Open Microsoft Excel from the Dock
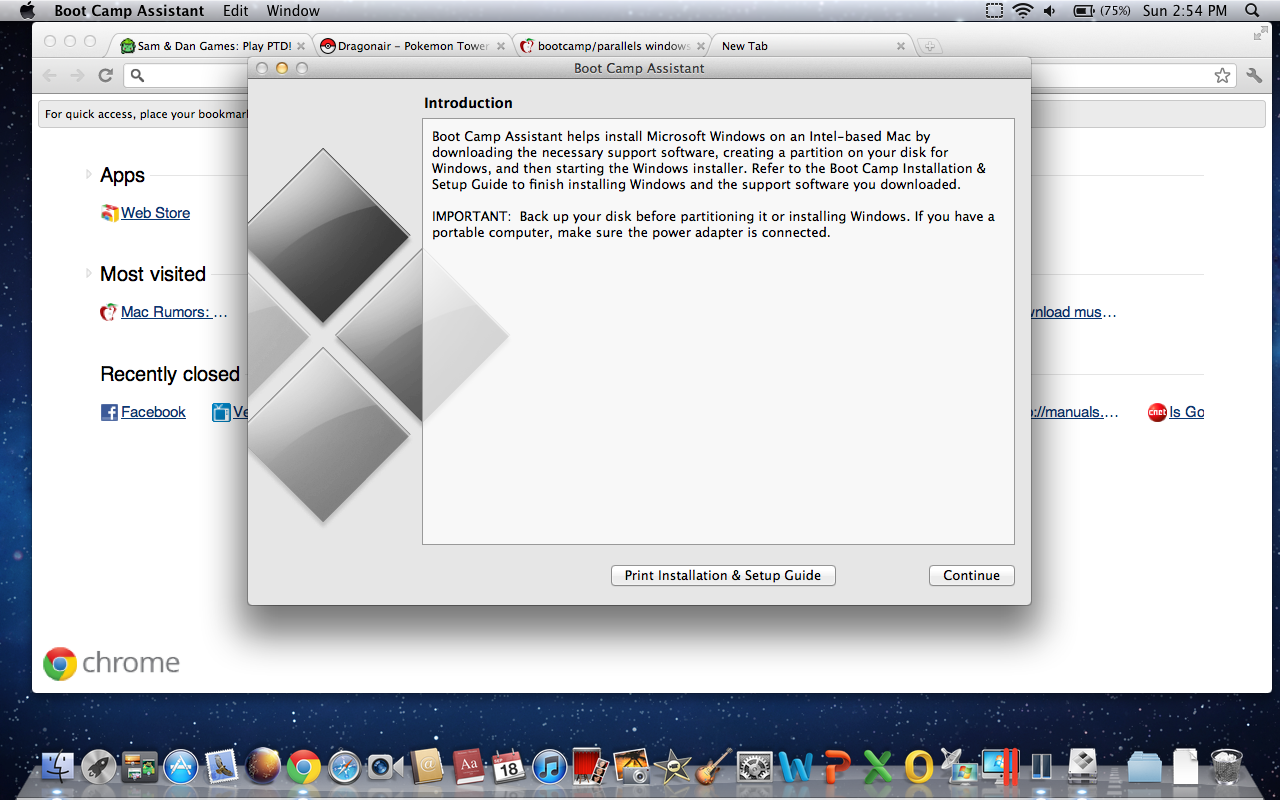1280x800 pixels. [878, 767]
